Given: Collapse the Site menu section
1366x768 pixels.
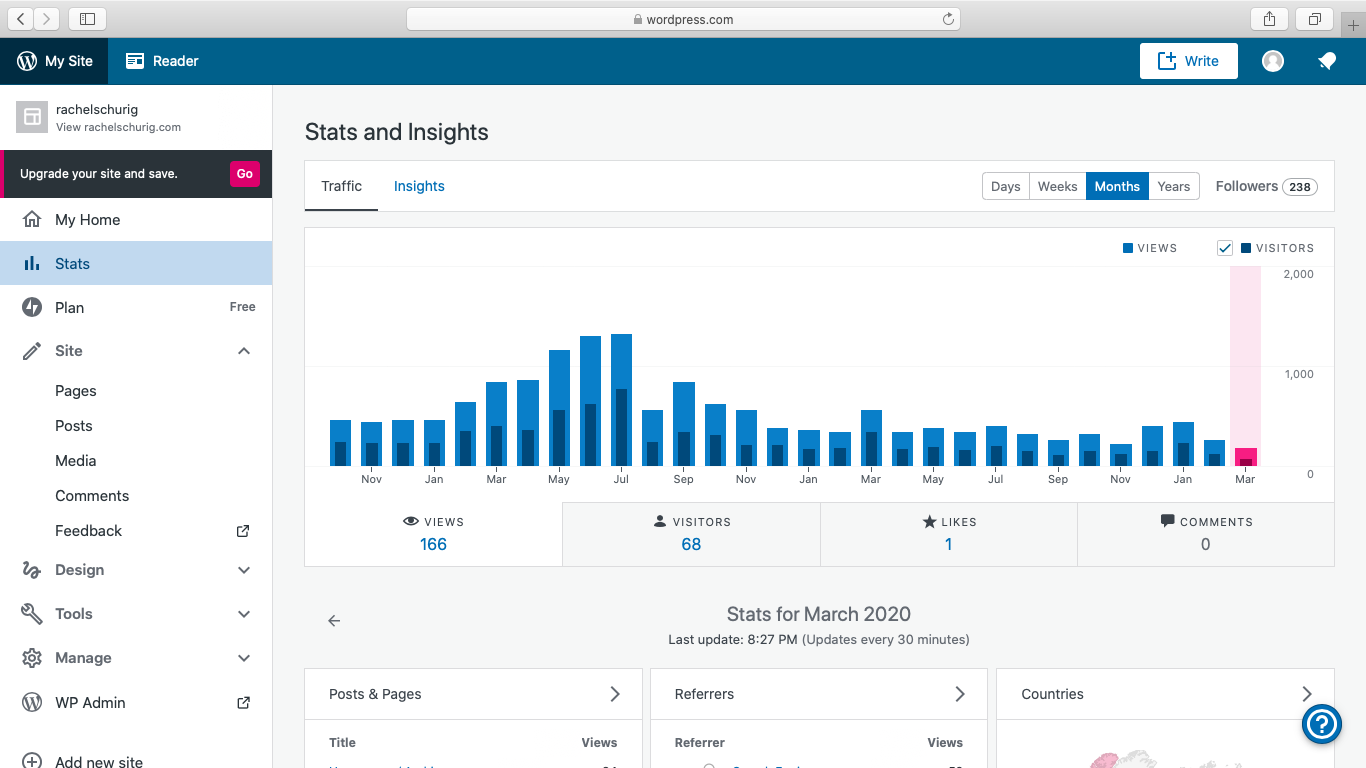Looking at the screenshot, I should coord(244,351).
